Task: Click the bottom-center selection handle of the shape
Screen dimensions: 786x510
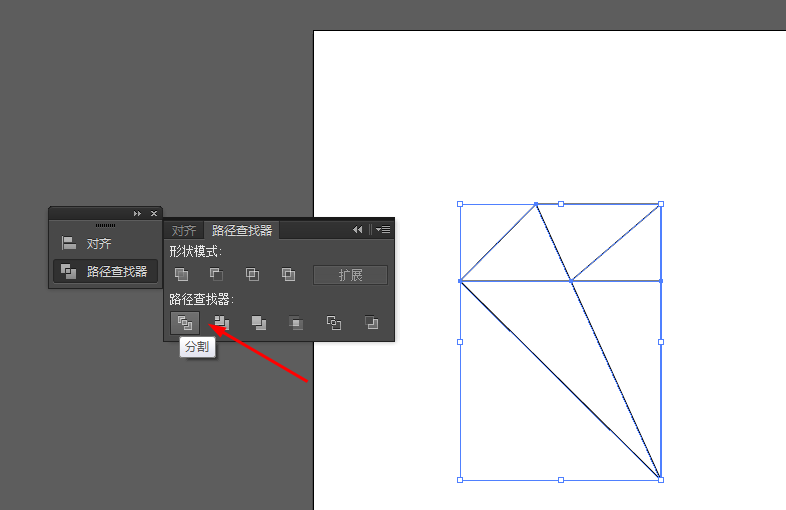Action: 561,480
